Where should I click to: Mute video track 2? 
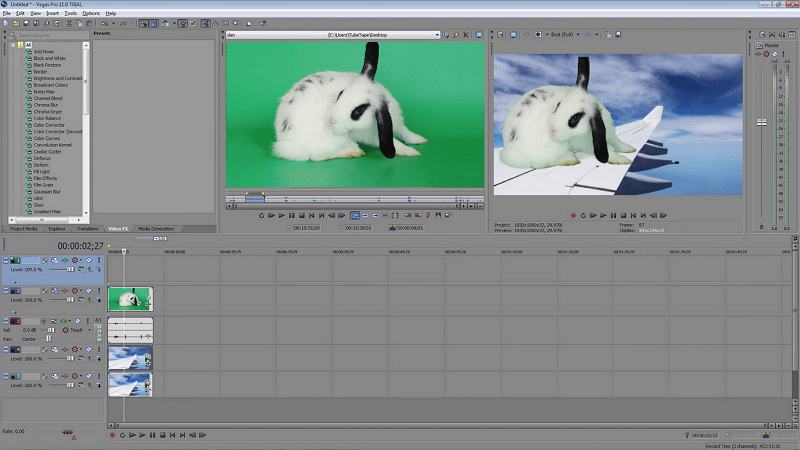[89, 291]
